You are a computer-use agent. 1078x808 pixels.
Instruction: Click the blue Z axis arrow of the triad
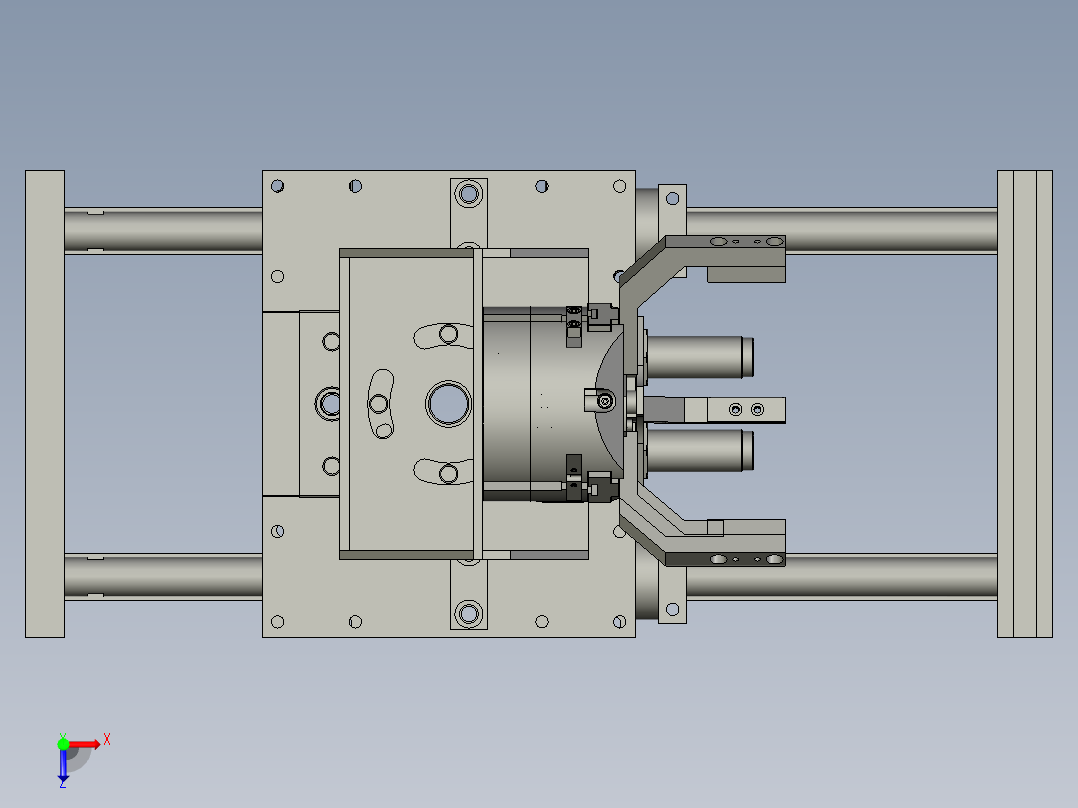pos(63,765)
